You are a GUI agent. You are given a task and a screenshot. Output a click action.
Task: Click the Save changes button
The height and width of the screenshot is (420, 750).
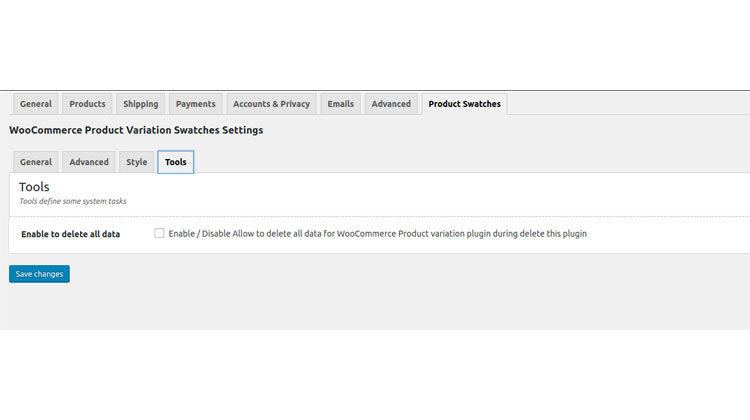point(39,274)
